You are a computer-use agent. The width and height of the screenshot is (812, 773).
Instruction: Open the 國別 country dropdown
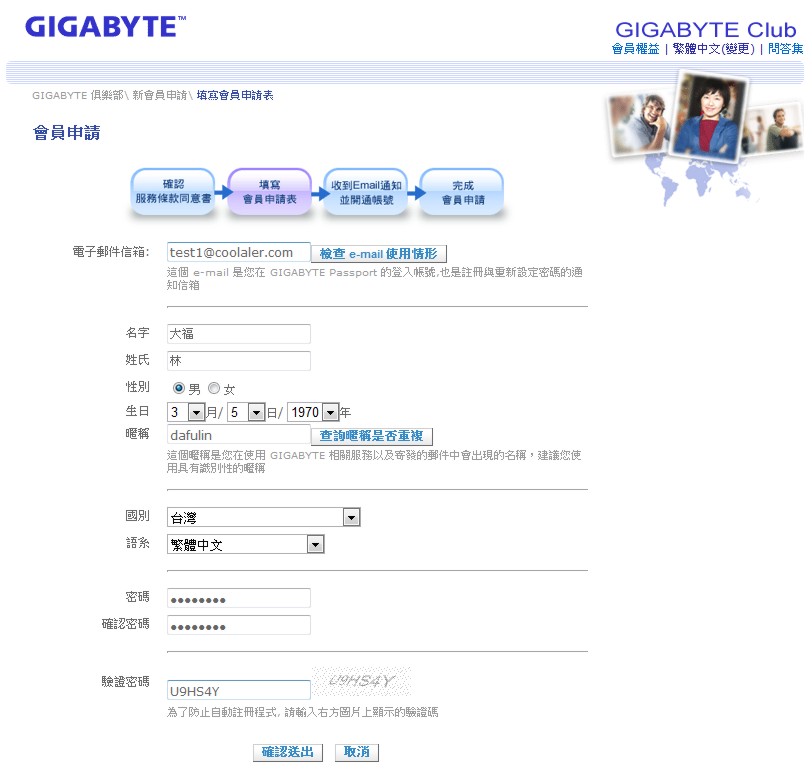(x=264, y=517)
